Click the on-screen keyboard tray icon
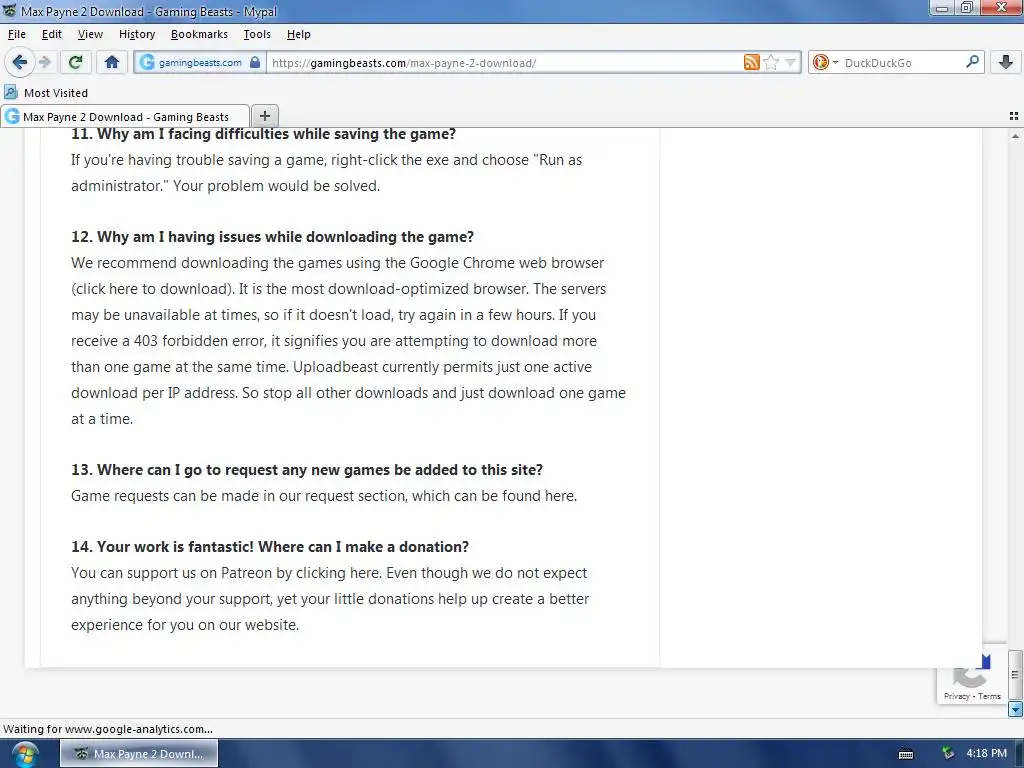 pos(906,754)
